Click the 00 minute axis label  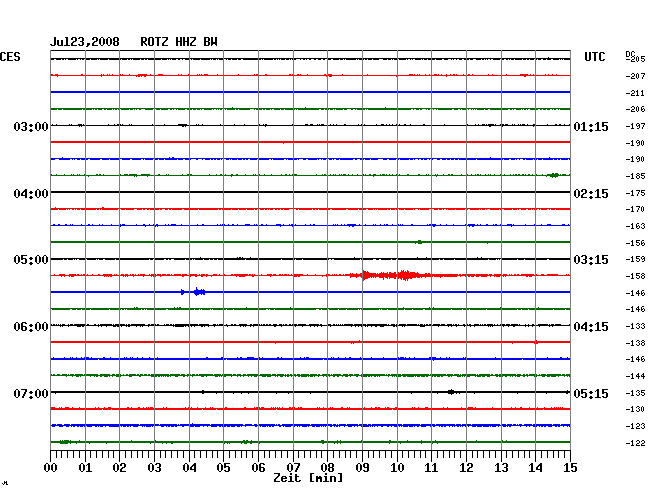[51, 468]
